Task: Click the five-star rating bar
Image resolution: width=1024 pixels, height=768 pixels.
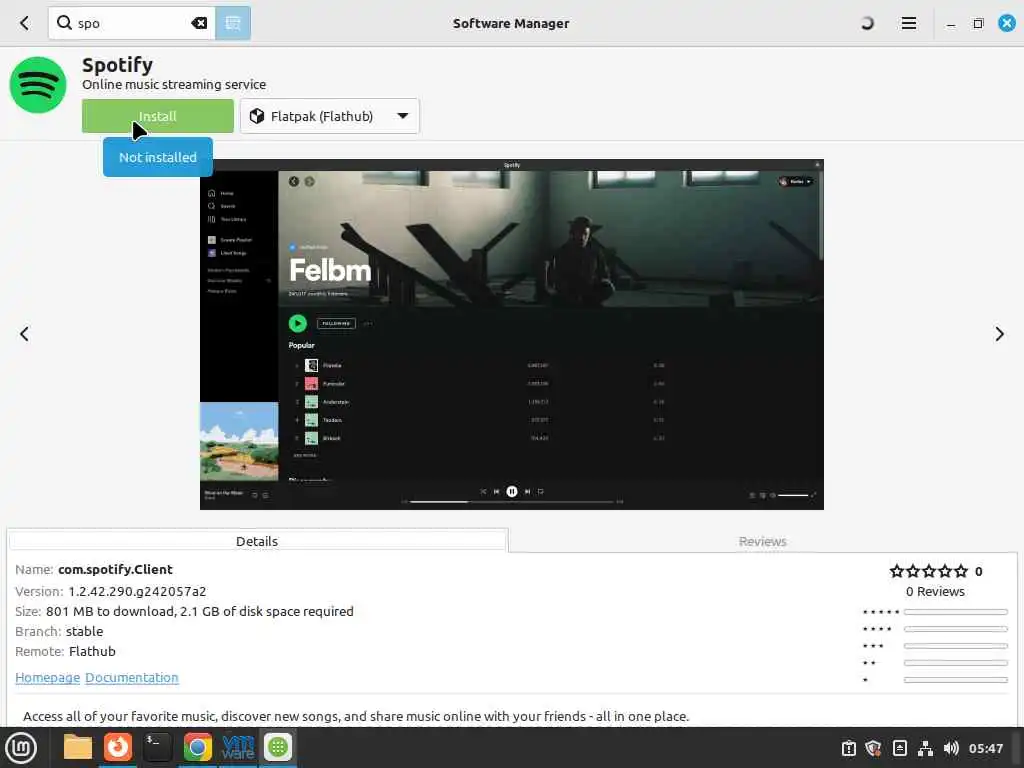Action: point(955,612)
